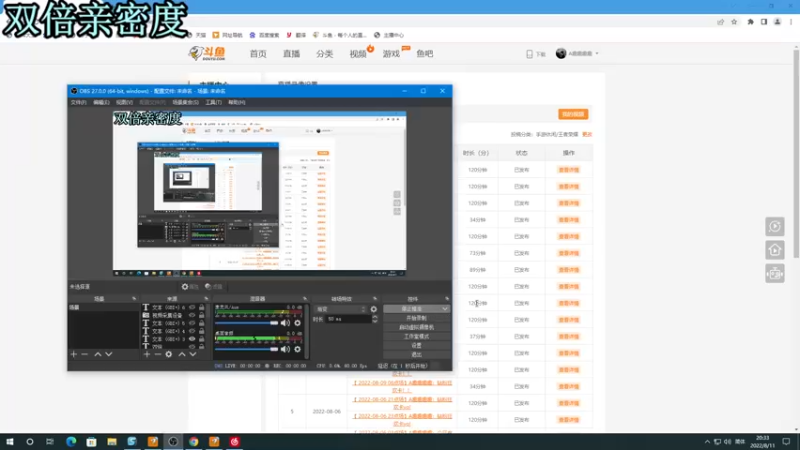
Task: Click the add scene plus icon in OBS
Action: (74, 354)
